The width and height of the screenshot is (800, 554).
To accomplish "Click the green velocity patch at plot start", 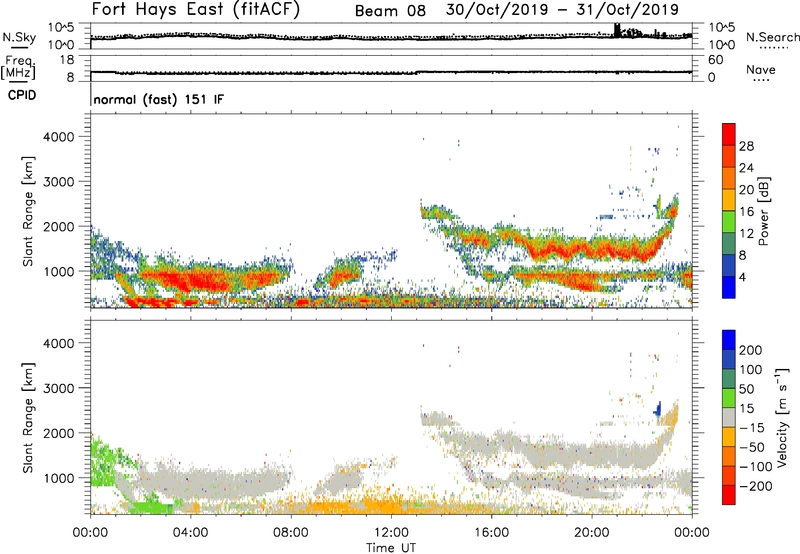I will point(105,462).
